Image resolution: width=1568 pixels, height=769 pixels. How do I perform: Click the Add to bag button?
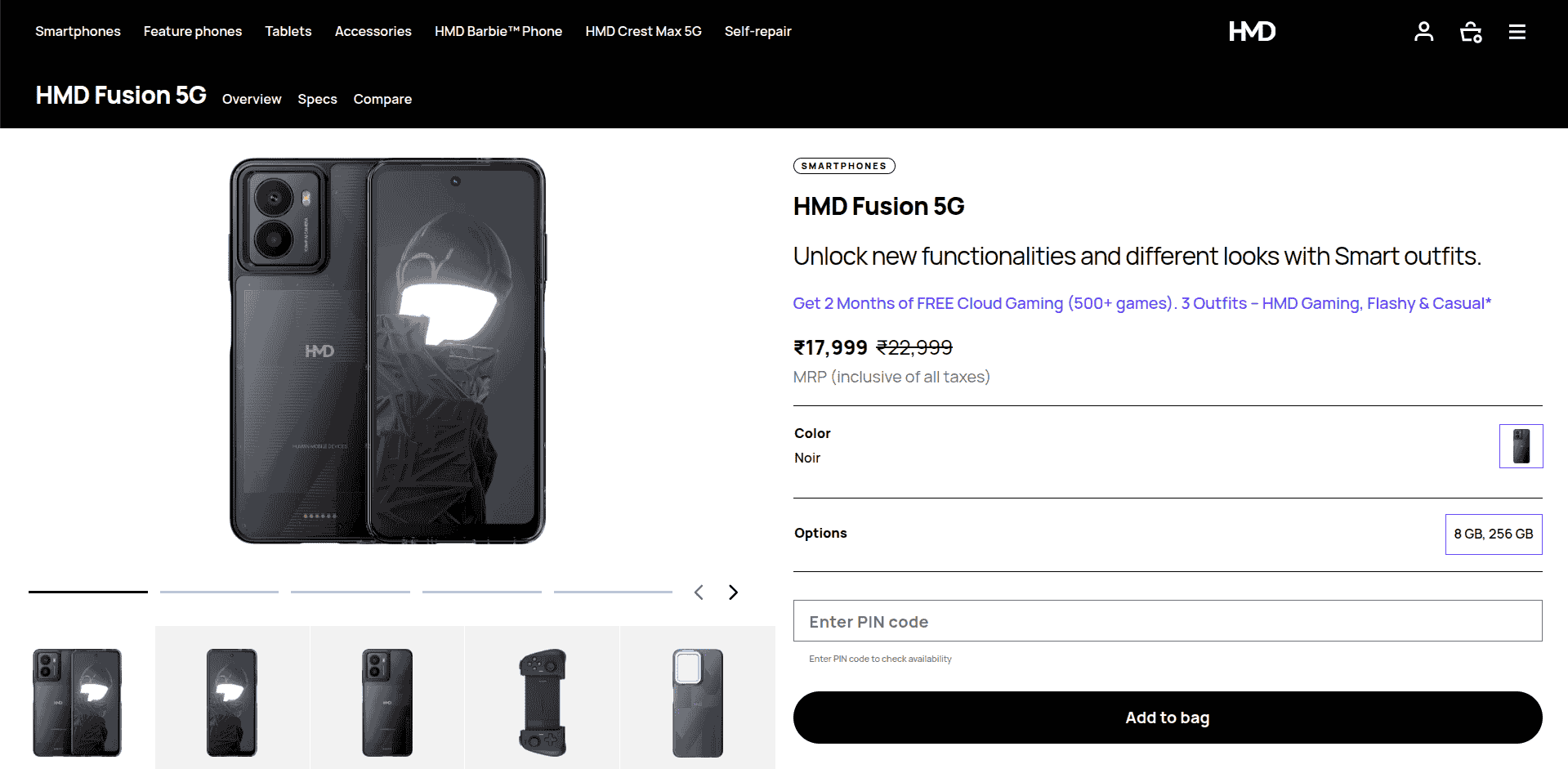[x=1167, y=718]
